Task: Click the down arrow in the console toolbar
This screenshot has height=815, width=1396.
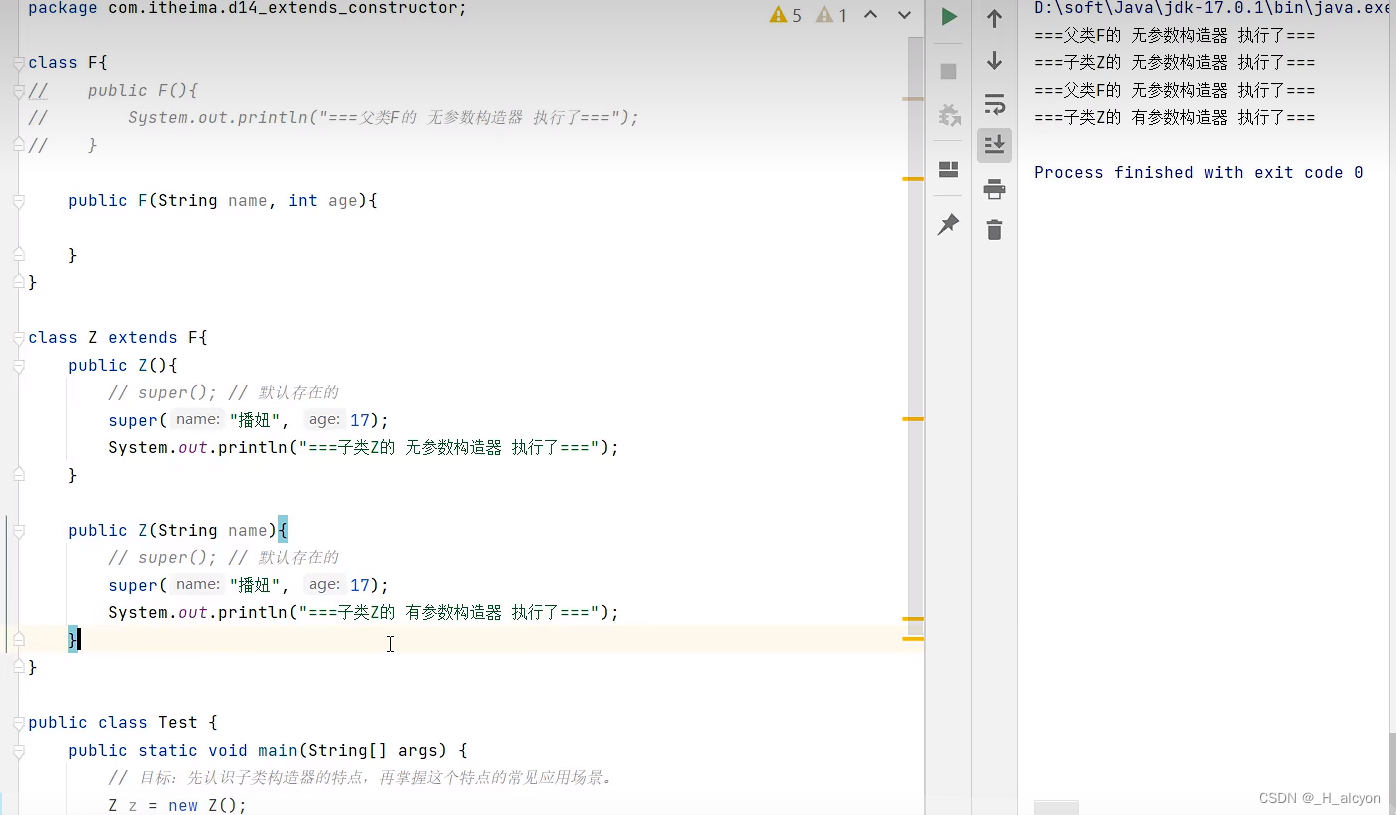Action: [x=994, y=61]
